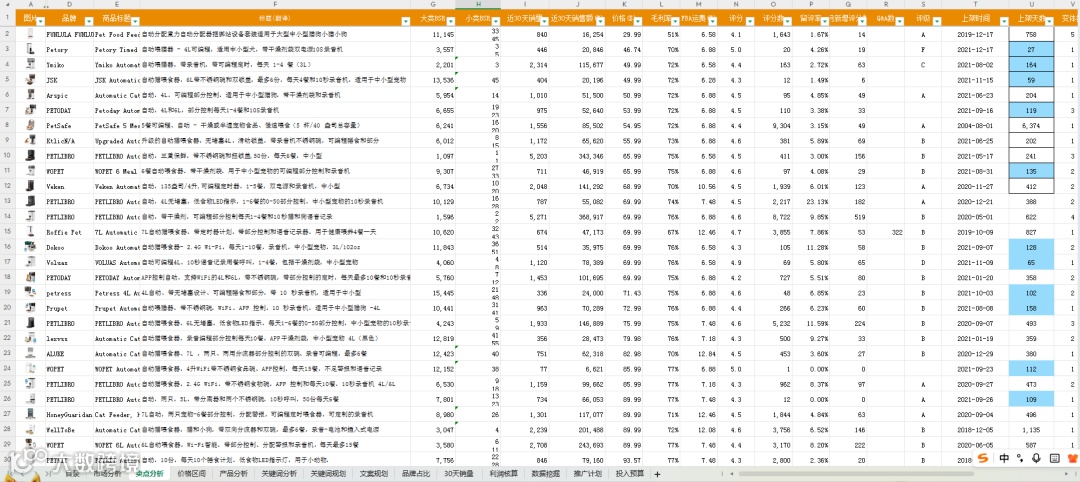This screenshot has height=482, width=1080.
Task: Click the JSK row product image
Action: pos(29,79)
